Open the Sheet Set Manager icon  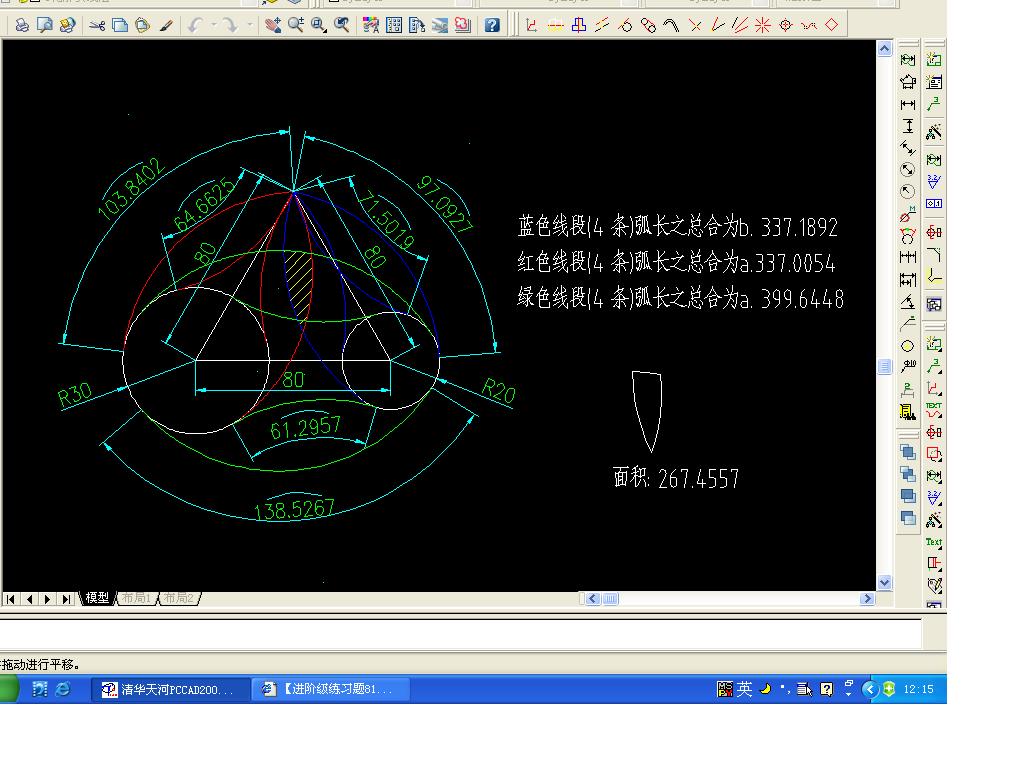pyautogui.click(x=440, y=25)
